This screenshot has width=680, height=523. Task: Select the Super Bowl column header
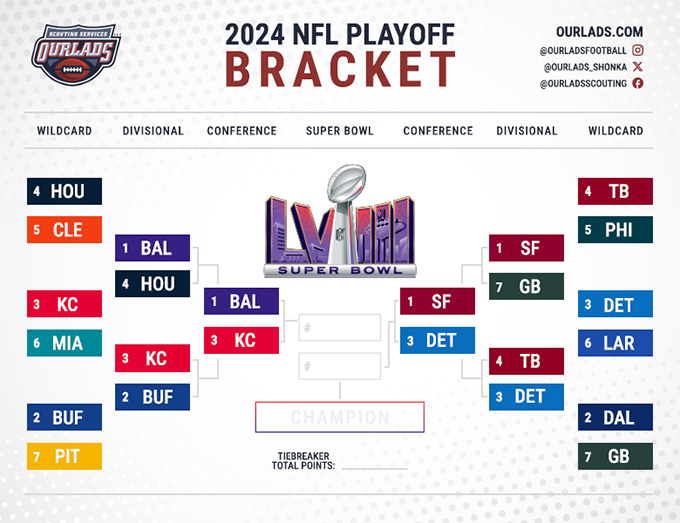(x=340, y=131)
